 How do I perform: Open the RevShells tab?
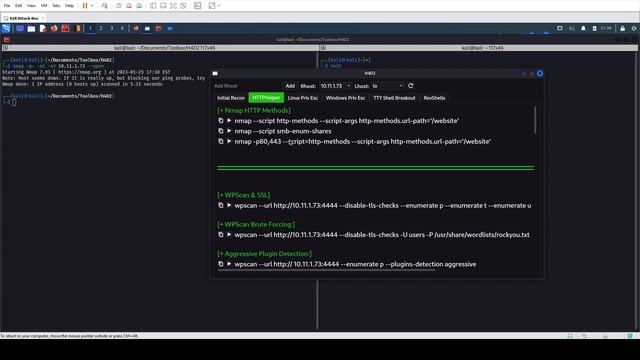coord(434,98)
